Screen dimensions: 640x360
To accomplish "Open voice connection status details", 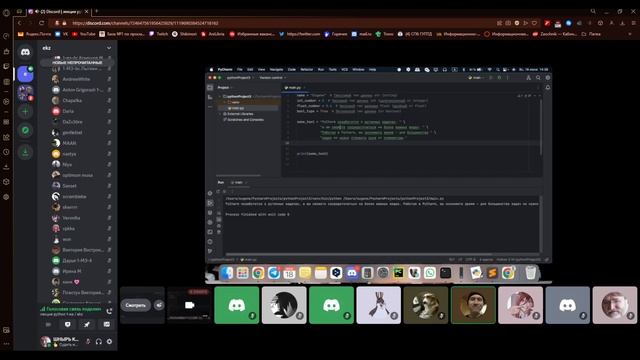I will tap(70, 309).
